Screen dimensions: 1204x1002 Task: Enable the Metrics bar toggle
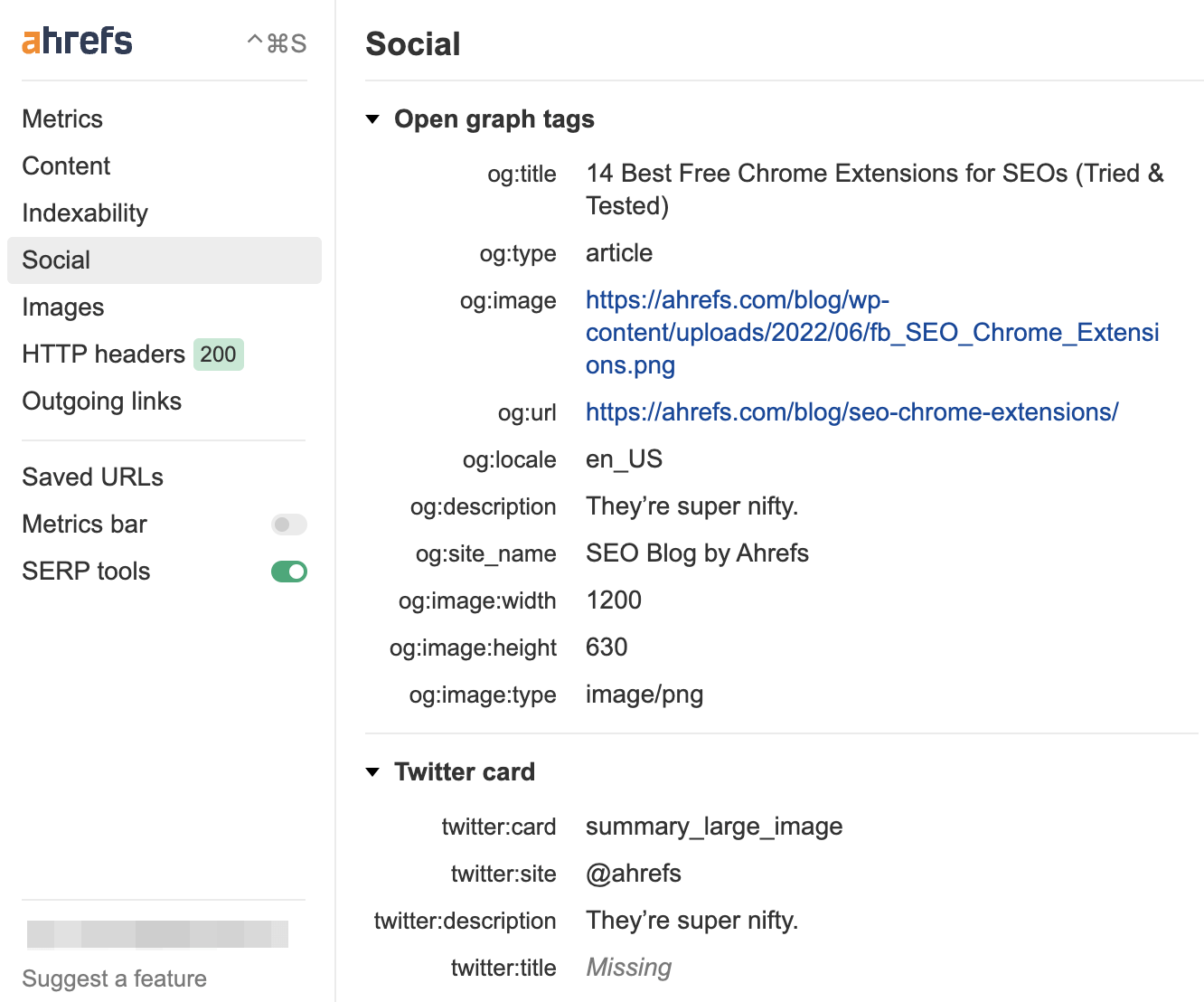(288, 524)
